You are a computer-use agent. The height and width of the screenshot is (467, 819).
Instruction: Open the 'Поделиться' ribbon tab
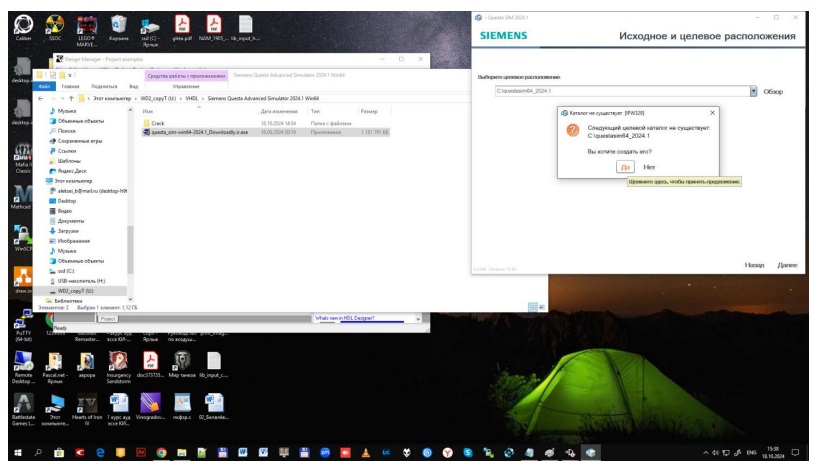point(103,87)
